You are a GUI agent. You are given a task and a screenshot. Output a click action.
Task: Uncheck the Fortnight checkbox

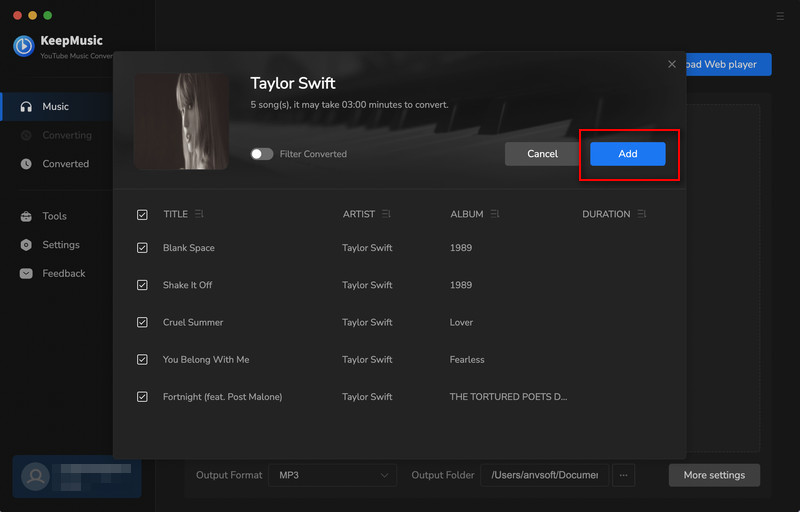pyautogui.click(x=142, y=397)
